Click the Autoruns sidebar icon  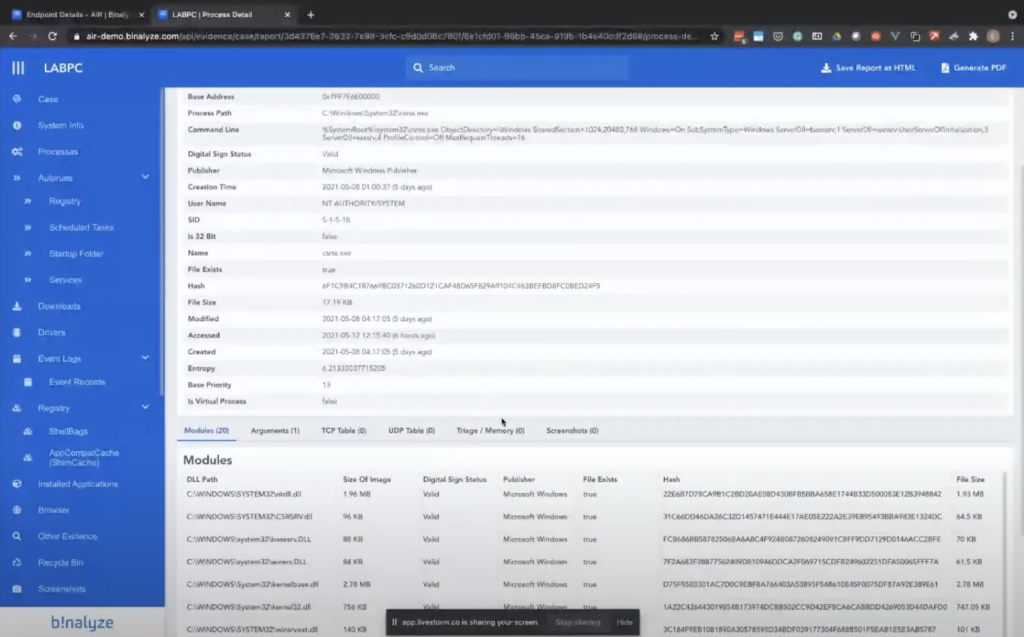pyautogui.click(x=17, y=178)
